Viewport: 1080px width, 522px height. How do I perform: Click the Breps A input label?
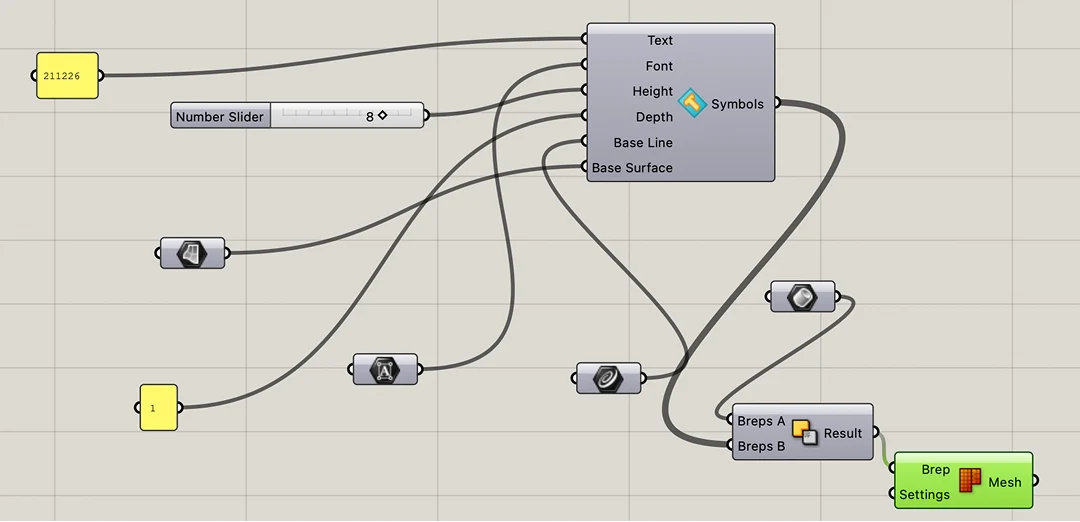coord(761,421)
